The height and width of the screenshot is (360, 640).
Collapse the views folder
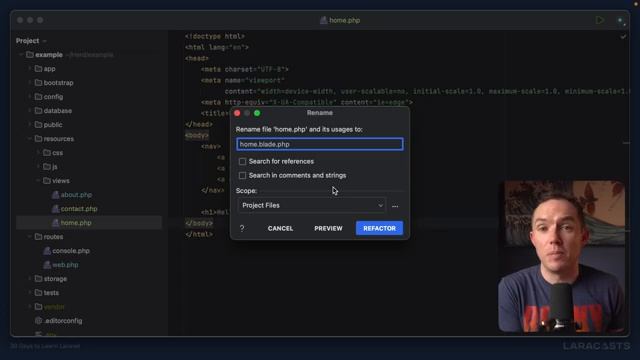pyautogui.click(x=38, y=180)
